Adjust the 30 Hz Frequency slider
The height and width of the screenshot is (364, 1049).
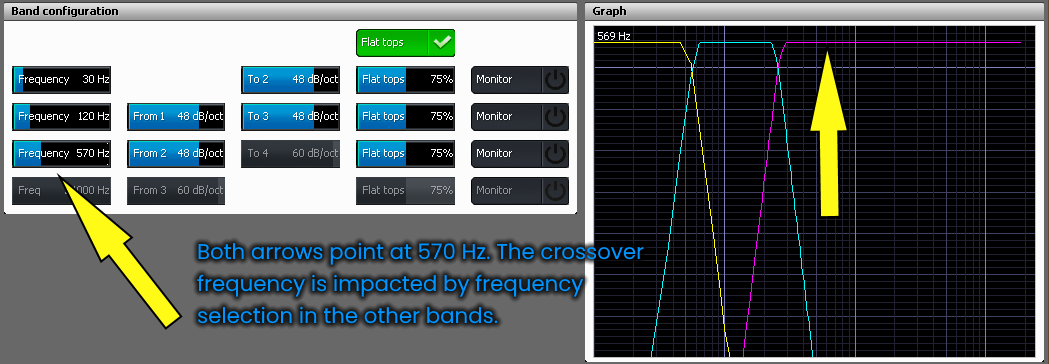pyautogui.click(x=62, y=80)
